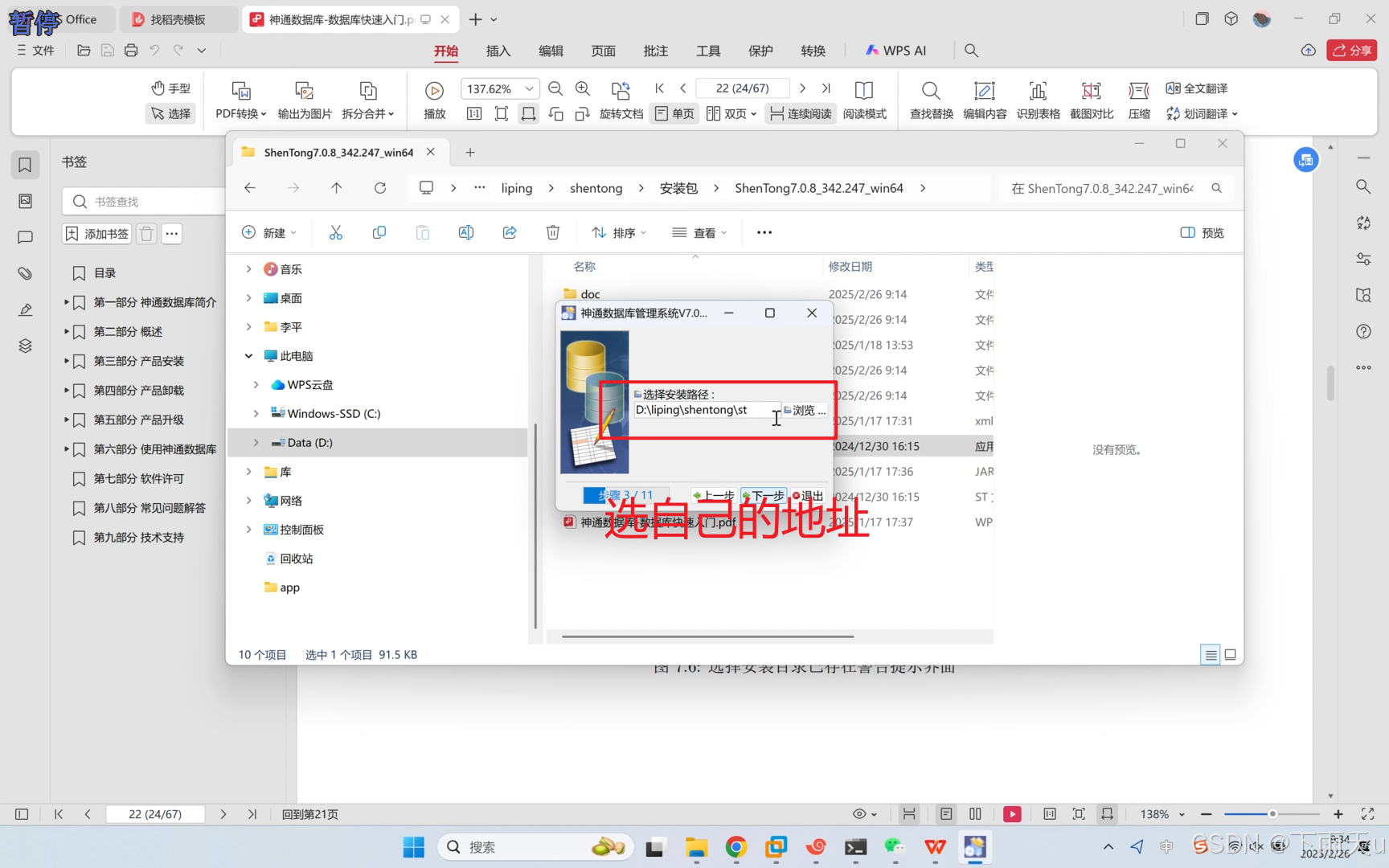Click the Cut icon in File Explorer
The image size is (1389, 868).
point(335,232)
